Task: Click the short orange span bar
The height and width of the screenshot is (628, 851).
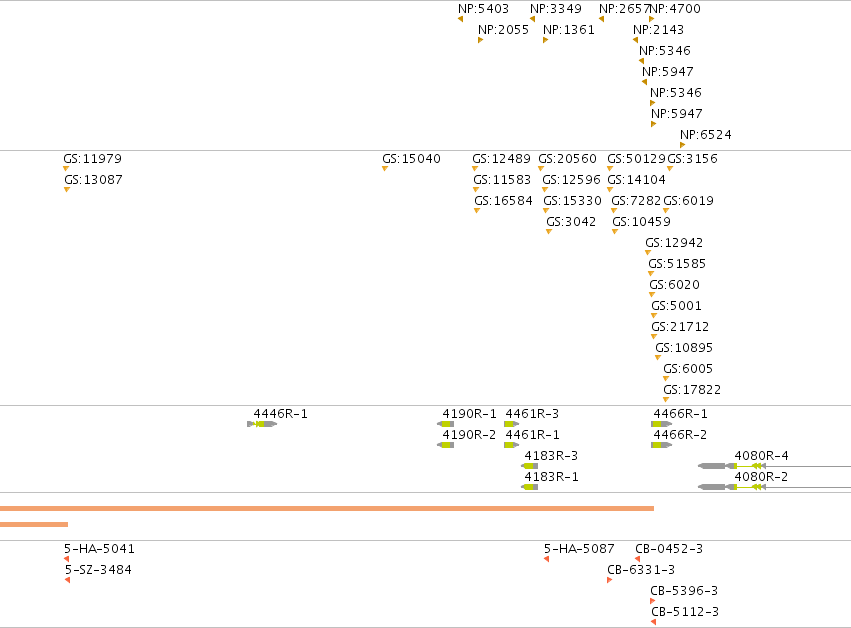Action: click(34, 524)
